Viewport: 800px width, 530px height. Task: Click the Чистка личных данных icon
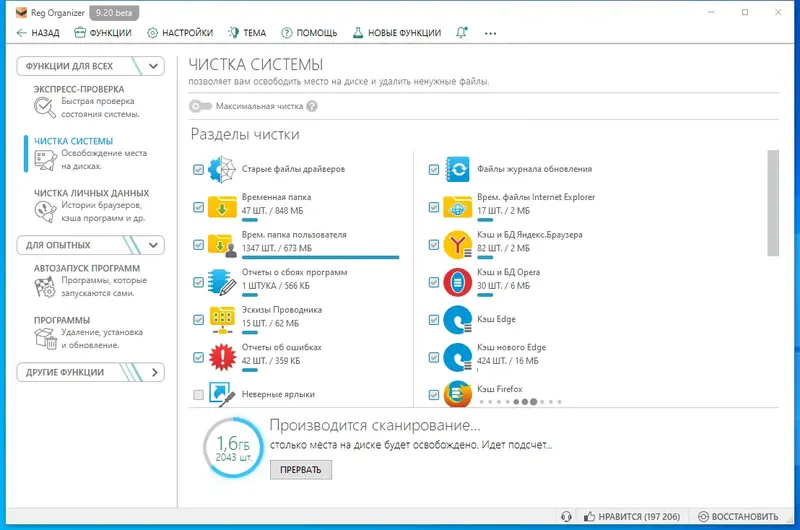(x=45, y=212)
